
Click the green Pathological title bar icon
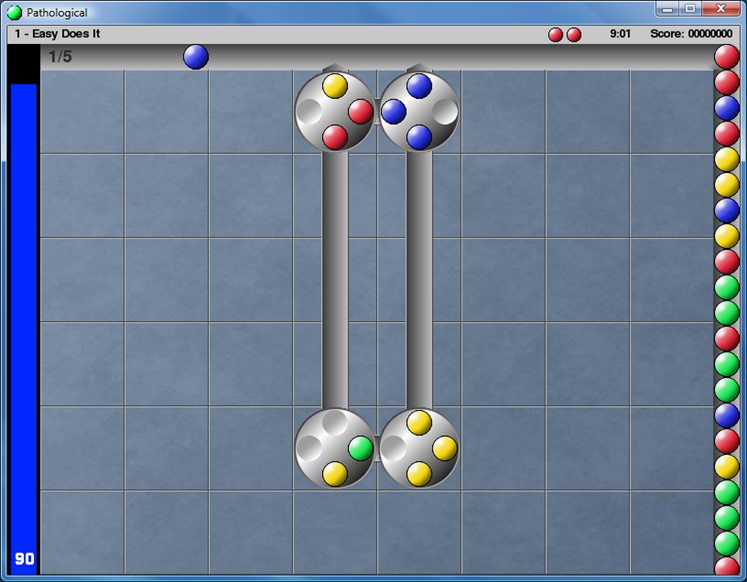click(14, 12)
